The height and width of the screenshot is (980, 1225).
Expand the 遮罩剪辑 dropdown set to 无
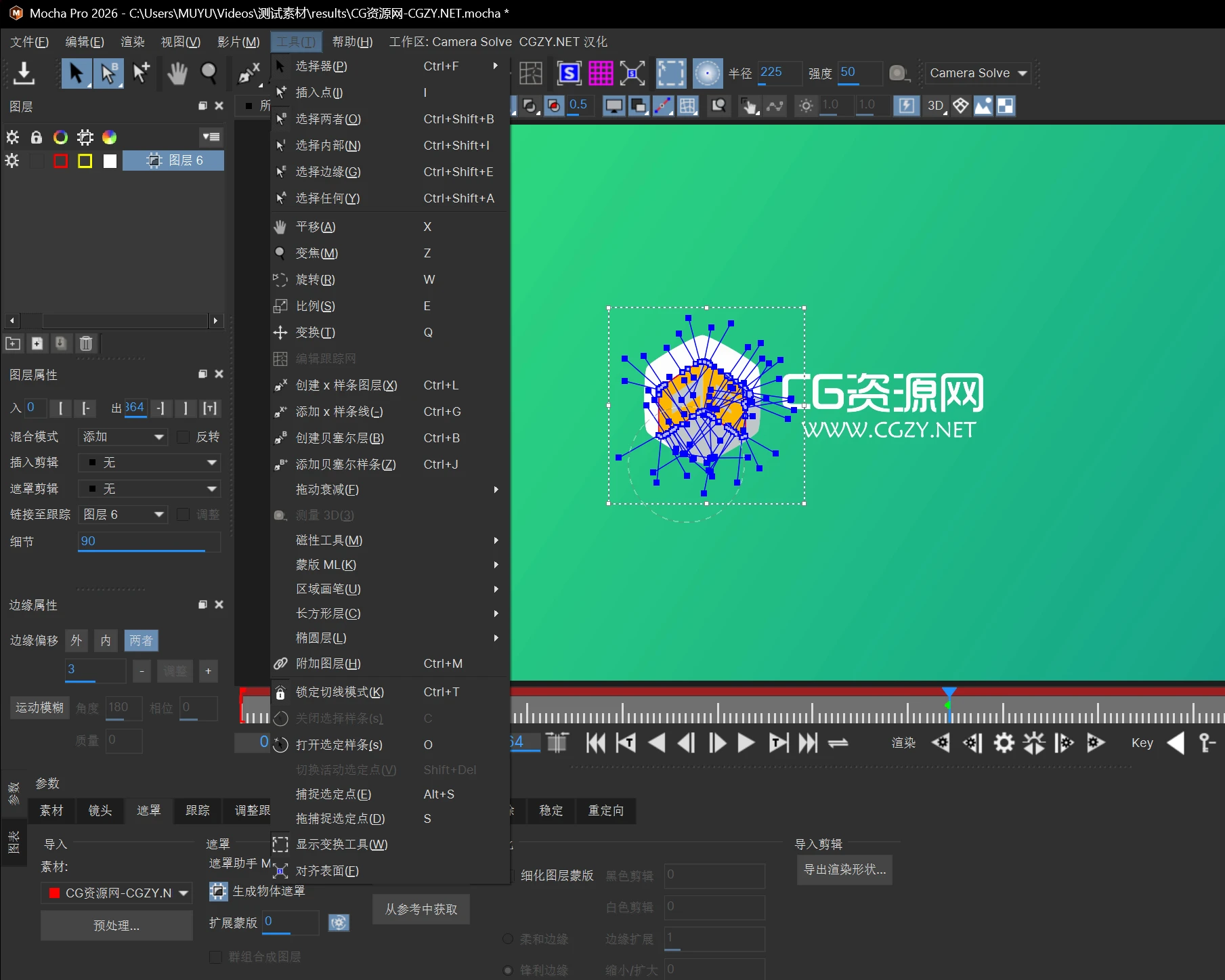click(x=149, y=488)
